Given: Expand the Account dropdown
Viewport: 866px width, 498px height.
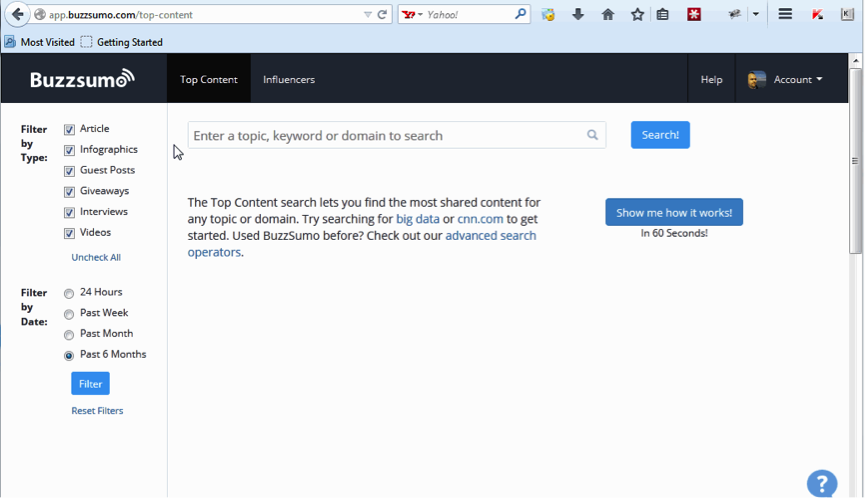Looking at the screenshot, I should tap(798, 79).
